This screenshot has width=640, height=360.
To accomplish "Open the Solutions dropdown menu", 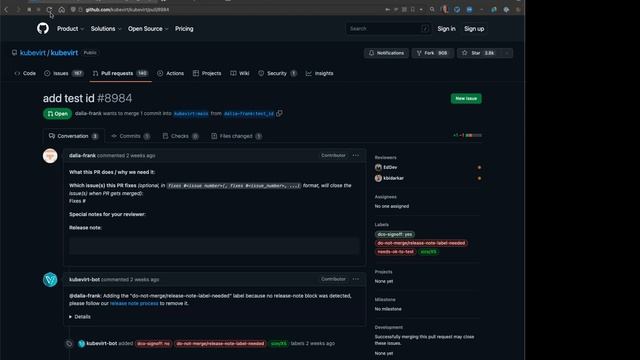I will point(106,29).
